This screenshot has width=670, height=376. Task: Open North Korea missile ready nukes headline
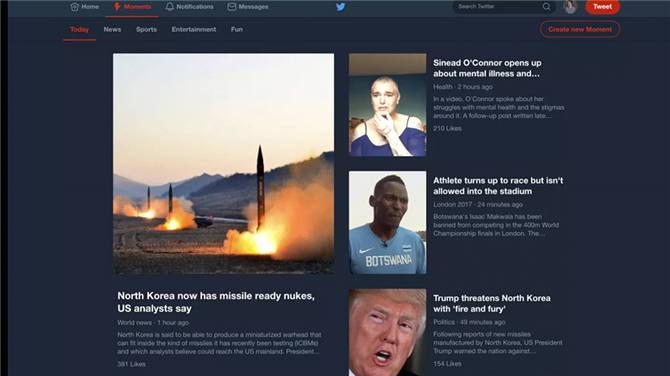[216, 302]
